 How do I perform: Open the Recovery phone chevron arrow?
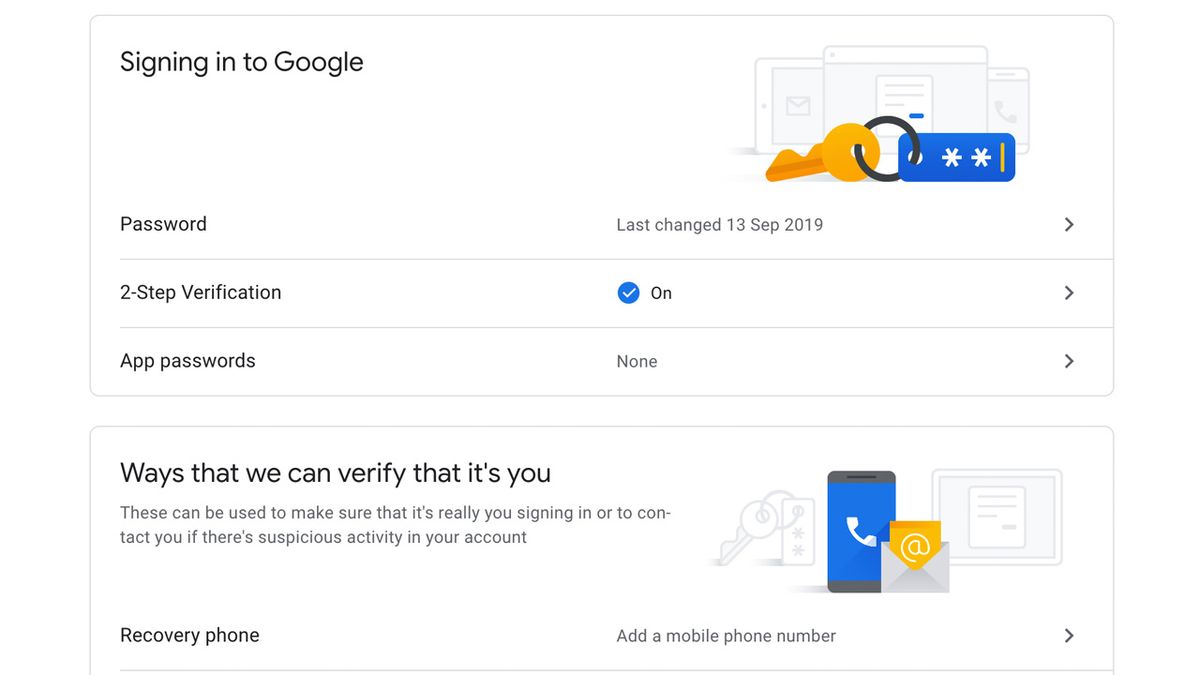[1069, 636]
